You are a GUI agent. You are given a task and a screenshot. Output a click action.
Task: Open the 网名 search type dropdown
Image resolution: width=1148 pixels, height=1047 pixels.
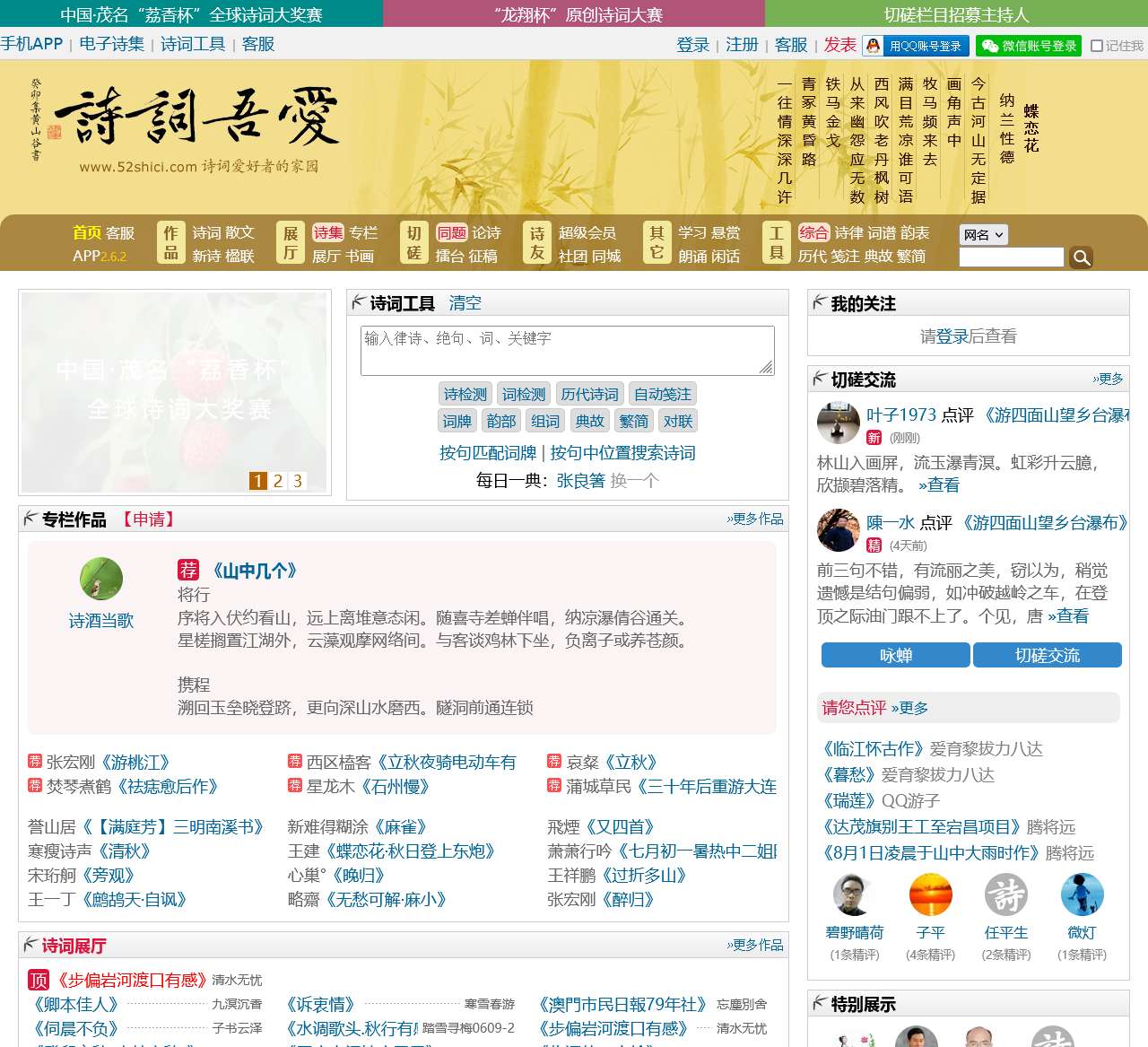[x=984, y=234]
